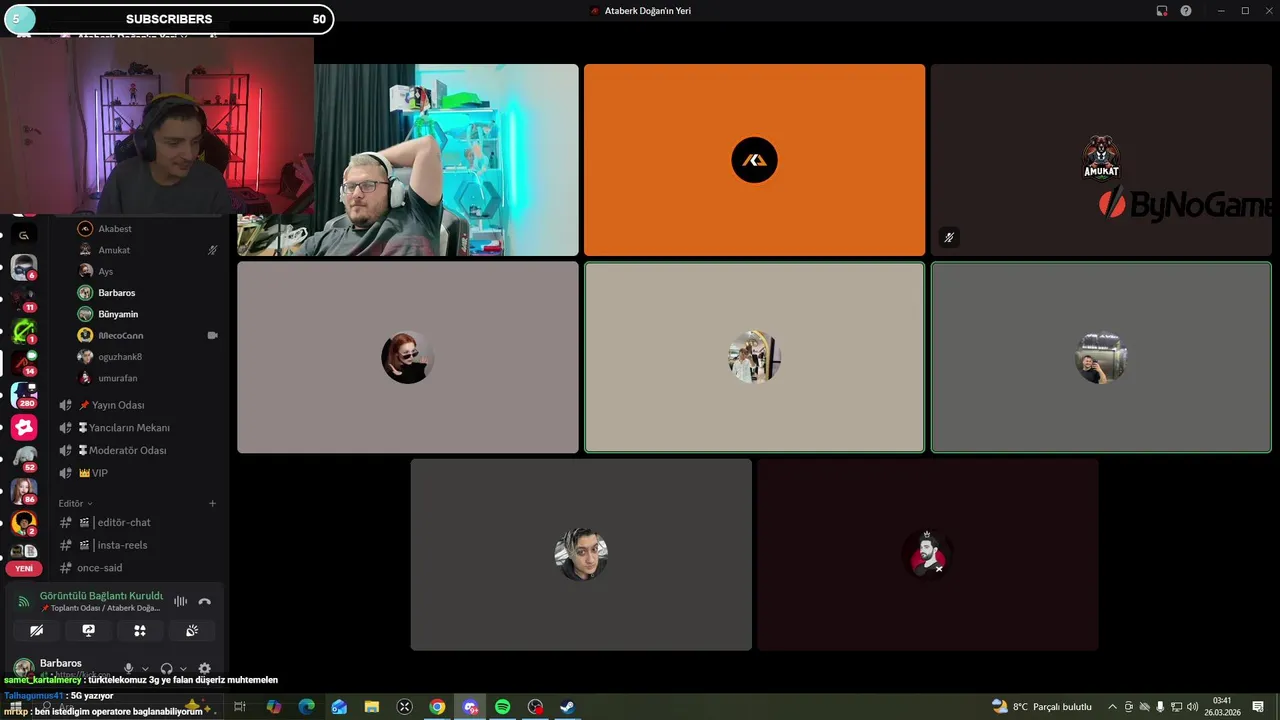Disconnect from the voice call

point(205,601)
